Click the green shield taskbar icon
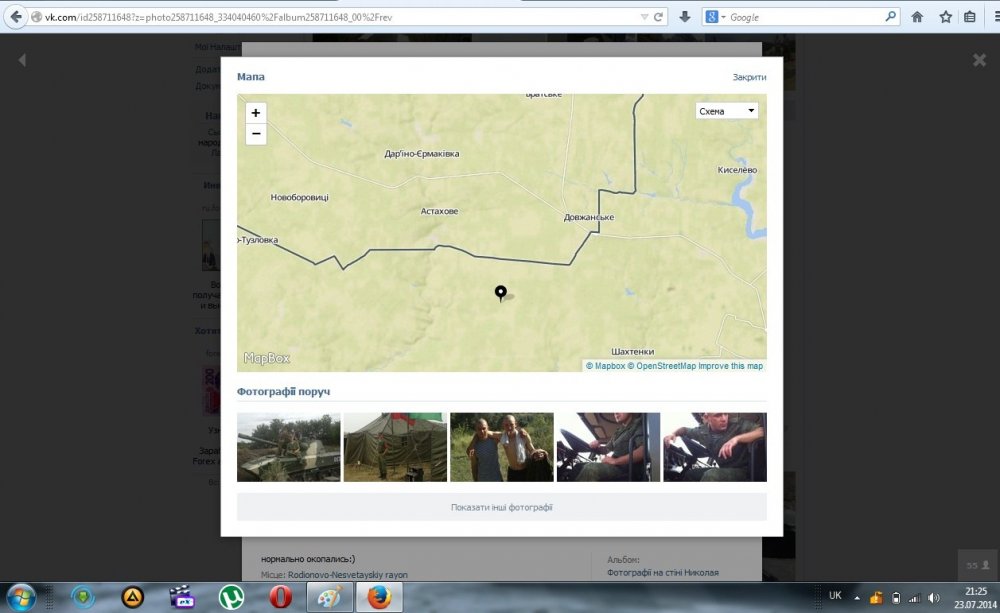The height and width of the screenshot is (613, 1000). click(x=83, y=598)
